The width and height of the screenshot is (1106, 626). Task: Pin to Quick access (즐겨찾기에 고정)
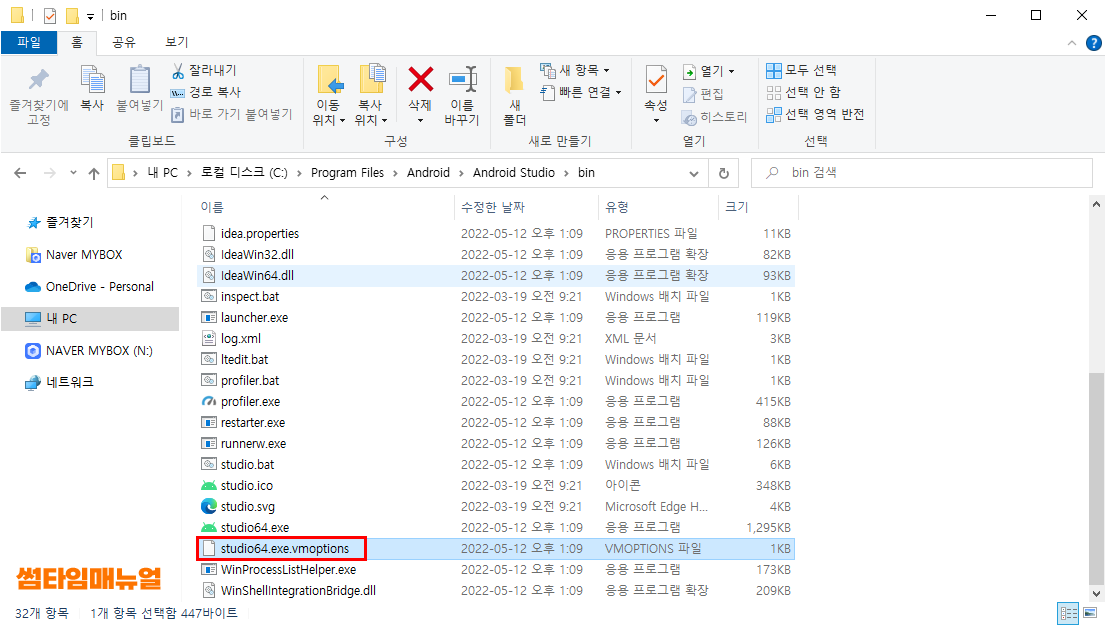[x=39, y=97]
